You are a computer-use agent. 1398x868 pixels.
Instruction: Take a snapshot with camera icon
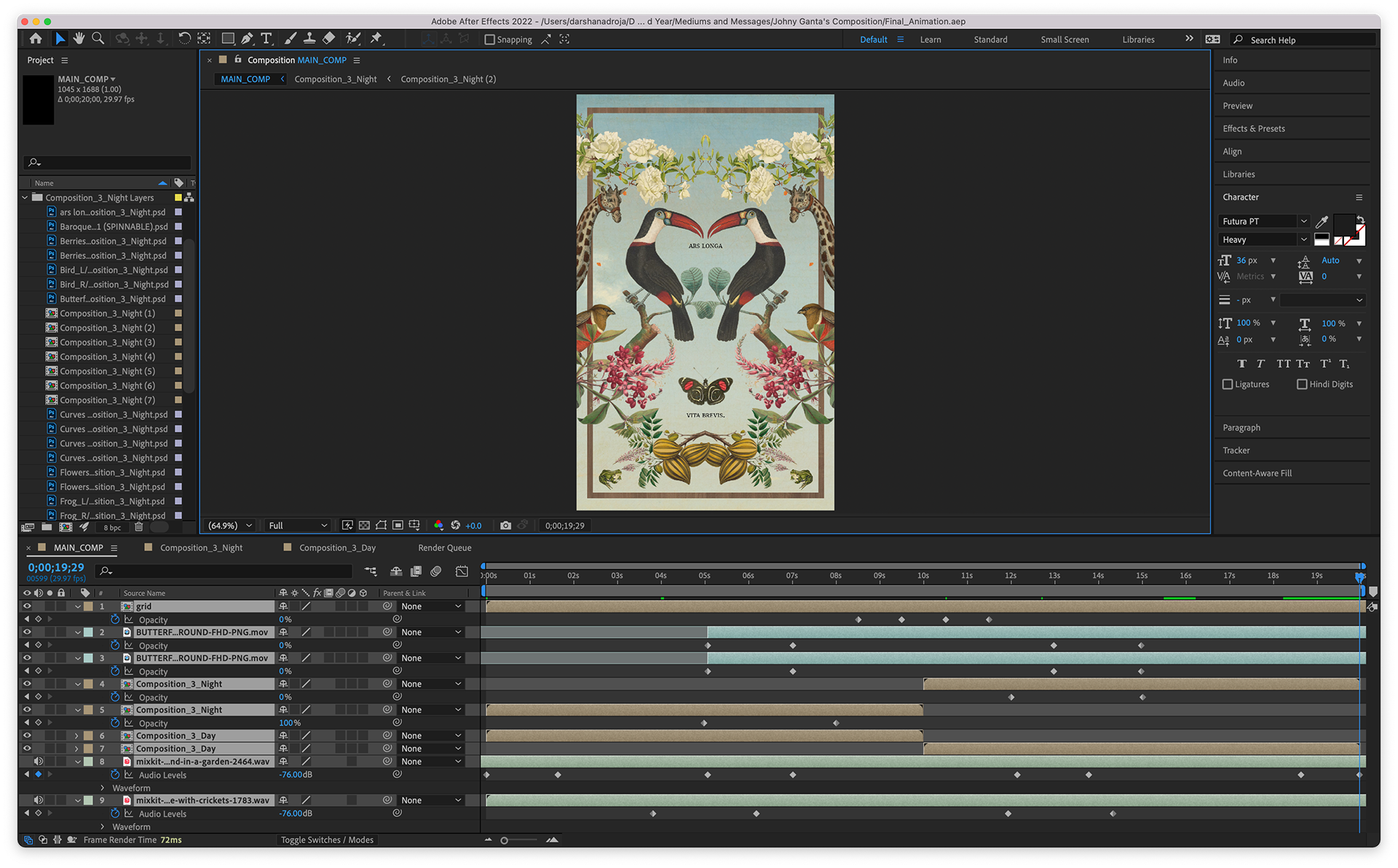(x=505, y=525)
